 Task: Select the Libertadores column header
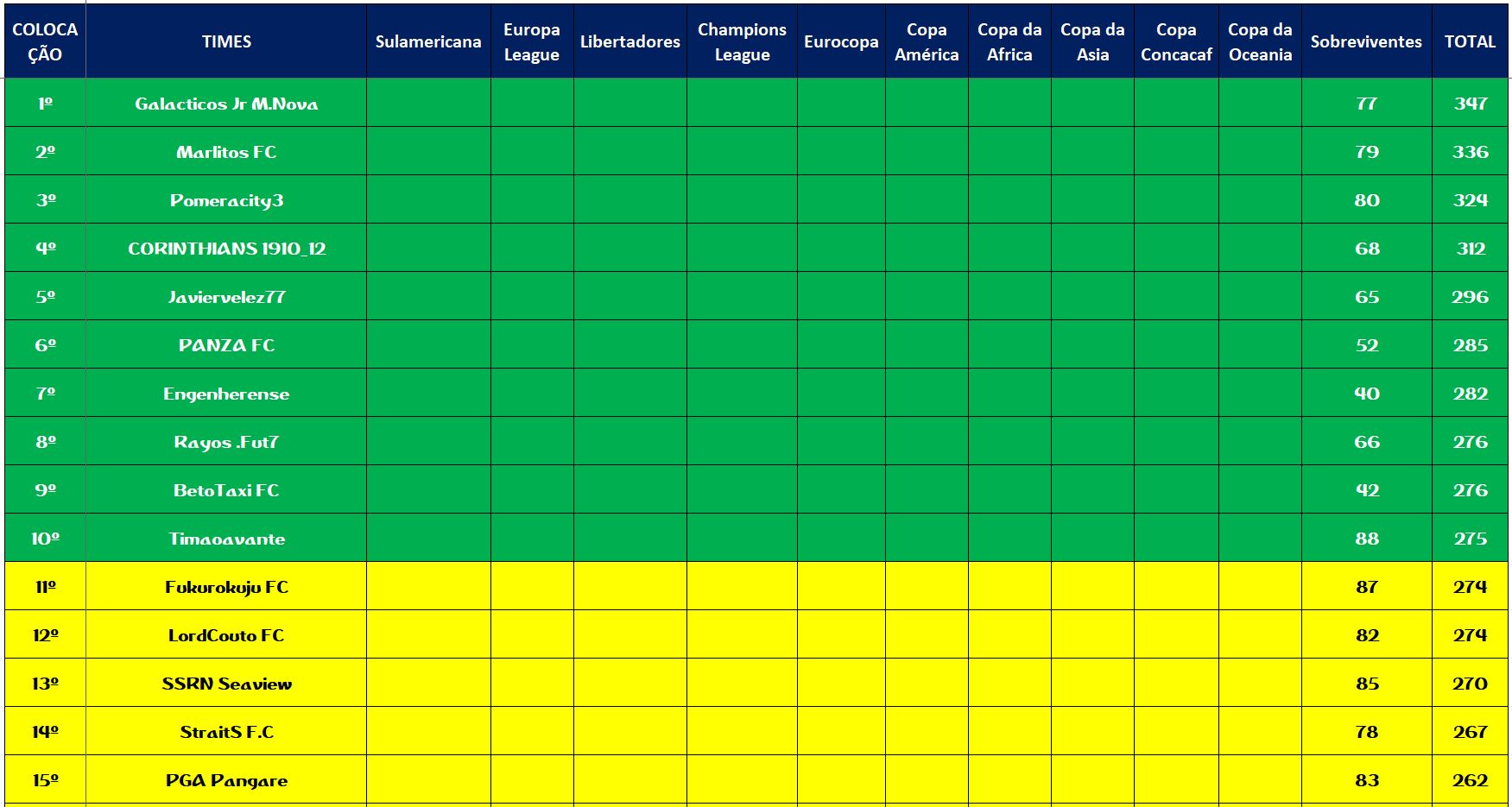(x=629, y=41)
